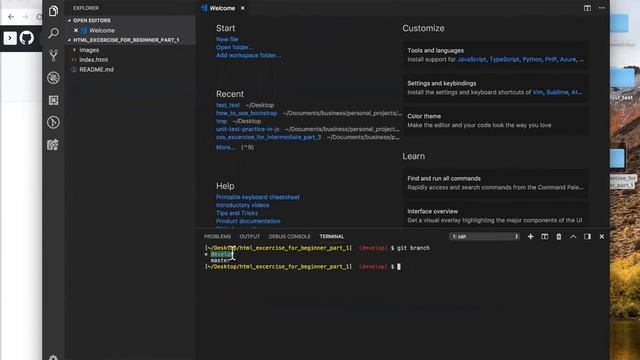
Task: Open the terminal shell selector dropdown
Action: pos(484,236)
